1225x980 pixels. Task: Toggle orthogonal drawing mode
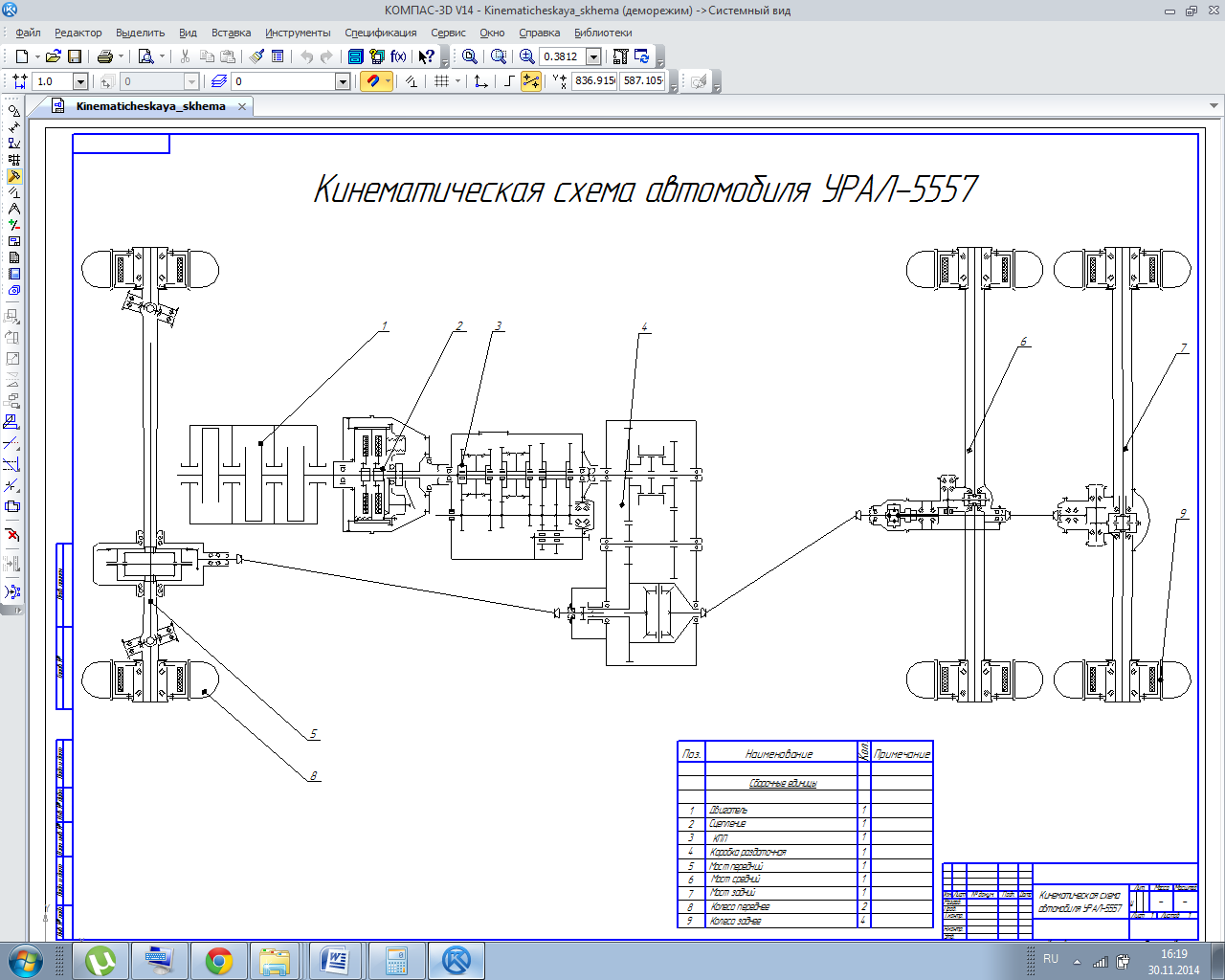[509, 81]
